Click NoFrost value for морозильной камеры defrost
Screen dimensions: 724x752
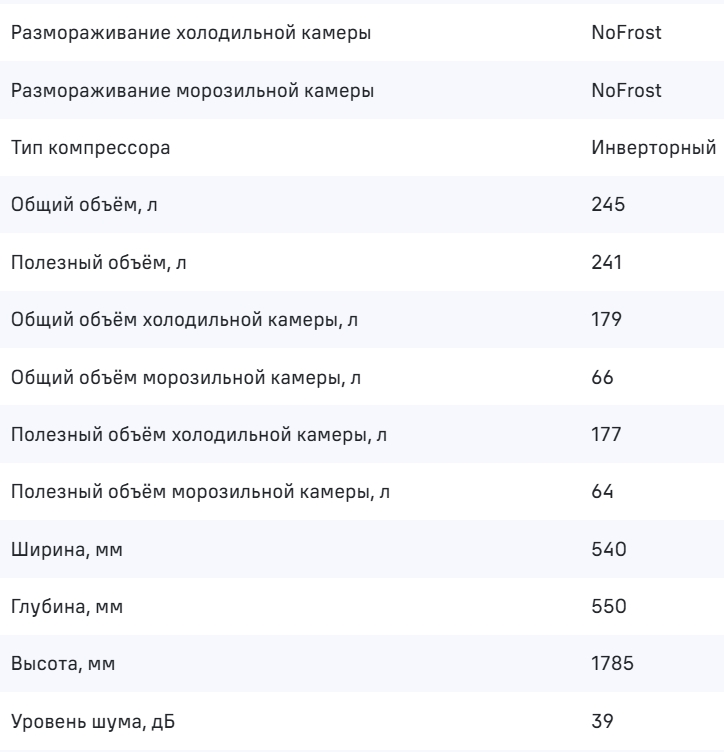[x=626, y=91]
